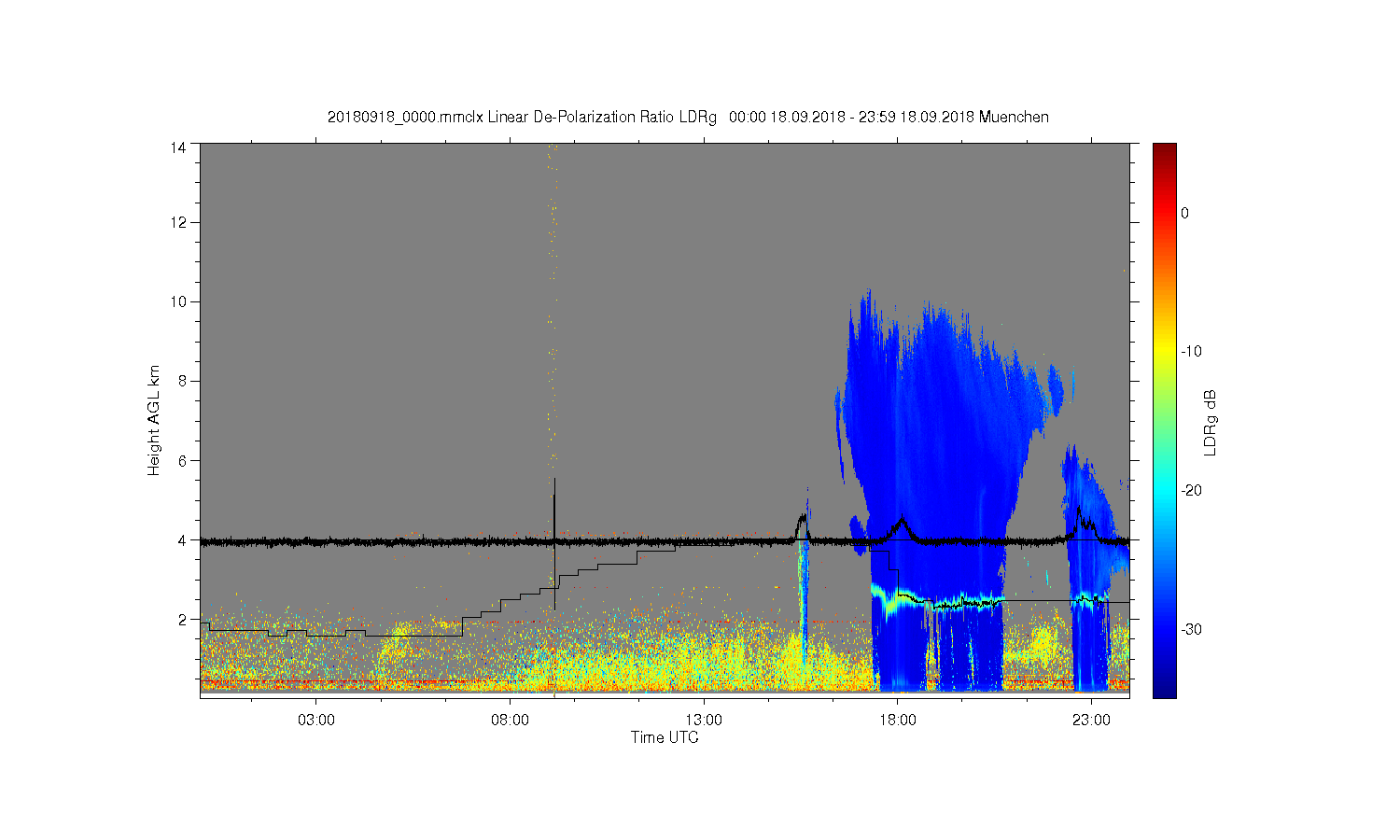Click the yellow -10 region of colorbar
Viewport: 1400px width, 840px height.
click(1164, 351)
